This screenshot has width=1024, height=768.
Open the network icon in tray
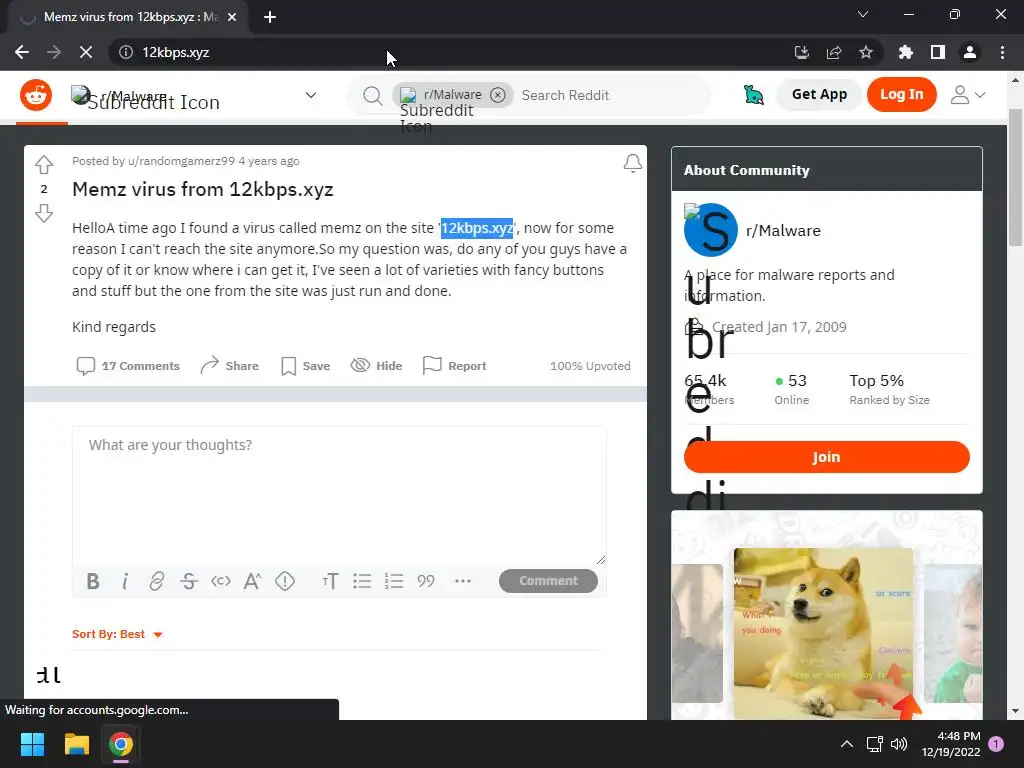(x=874, y=744)
